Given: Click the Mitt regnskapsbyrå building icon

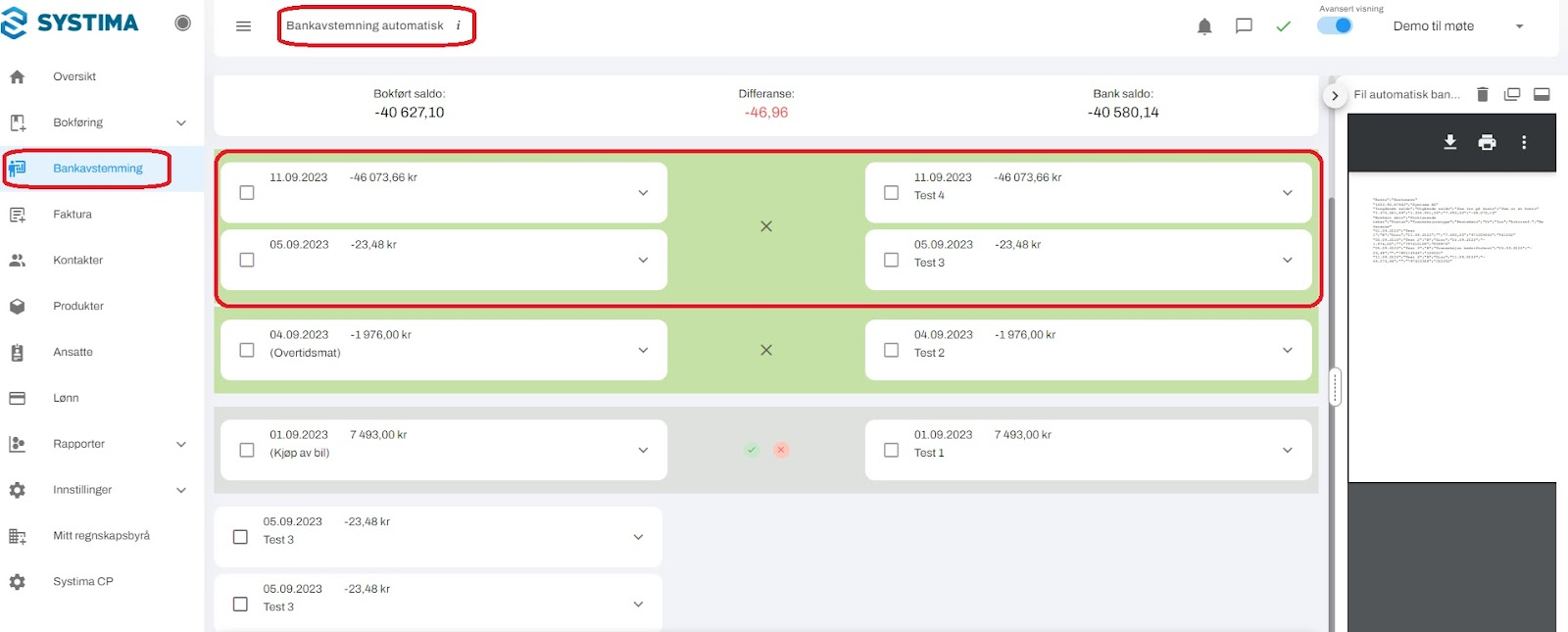Looking at the screenshot, I should [x=18, y=536].
